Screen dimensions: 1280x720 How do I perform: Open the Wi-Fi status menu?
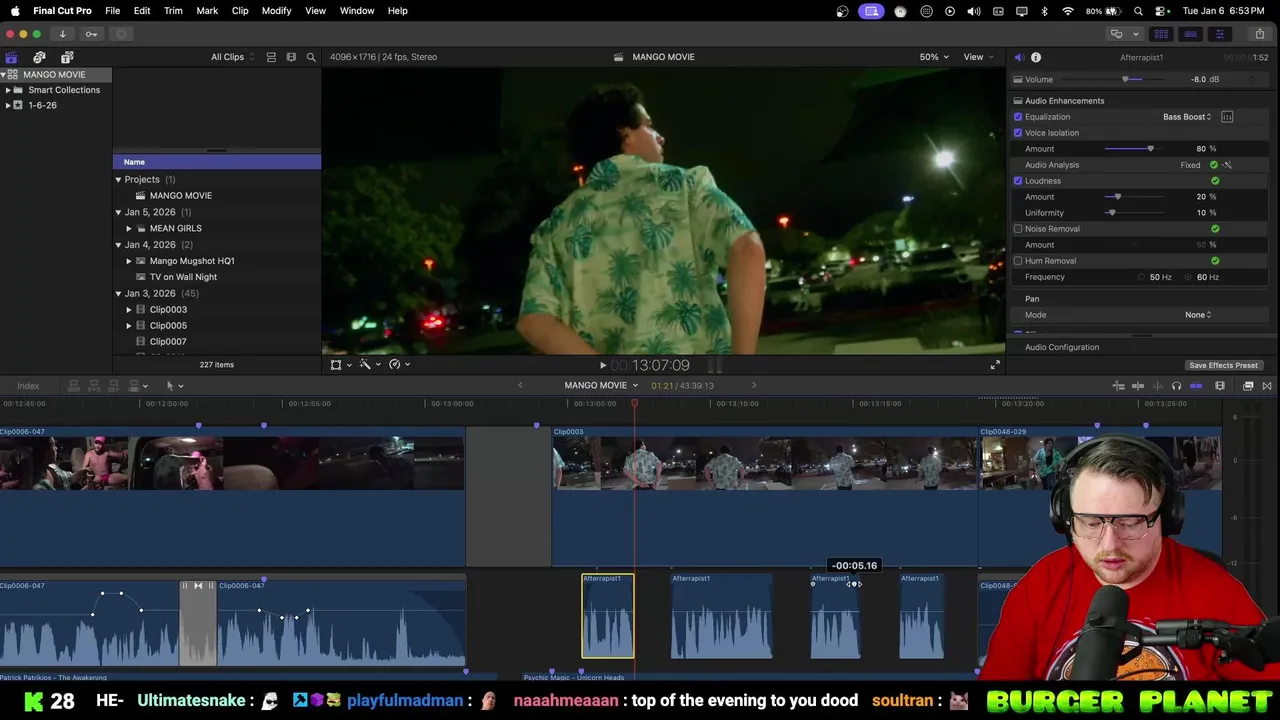tap(1068, 11)
